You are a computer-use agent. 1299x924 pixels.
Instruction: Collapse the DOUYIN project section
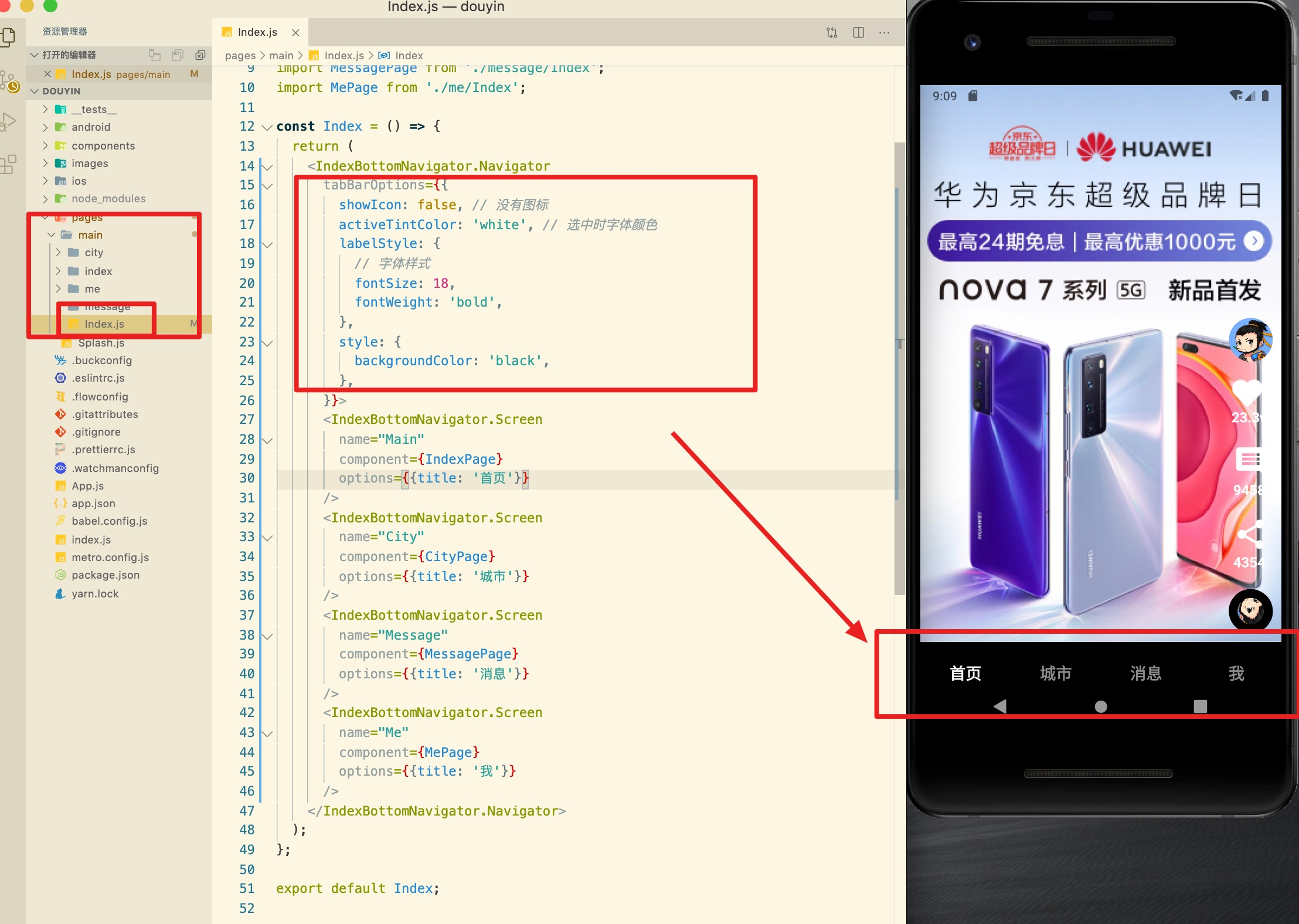(34, 91)
